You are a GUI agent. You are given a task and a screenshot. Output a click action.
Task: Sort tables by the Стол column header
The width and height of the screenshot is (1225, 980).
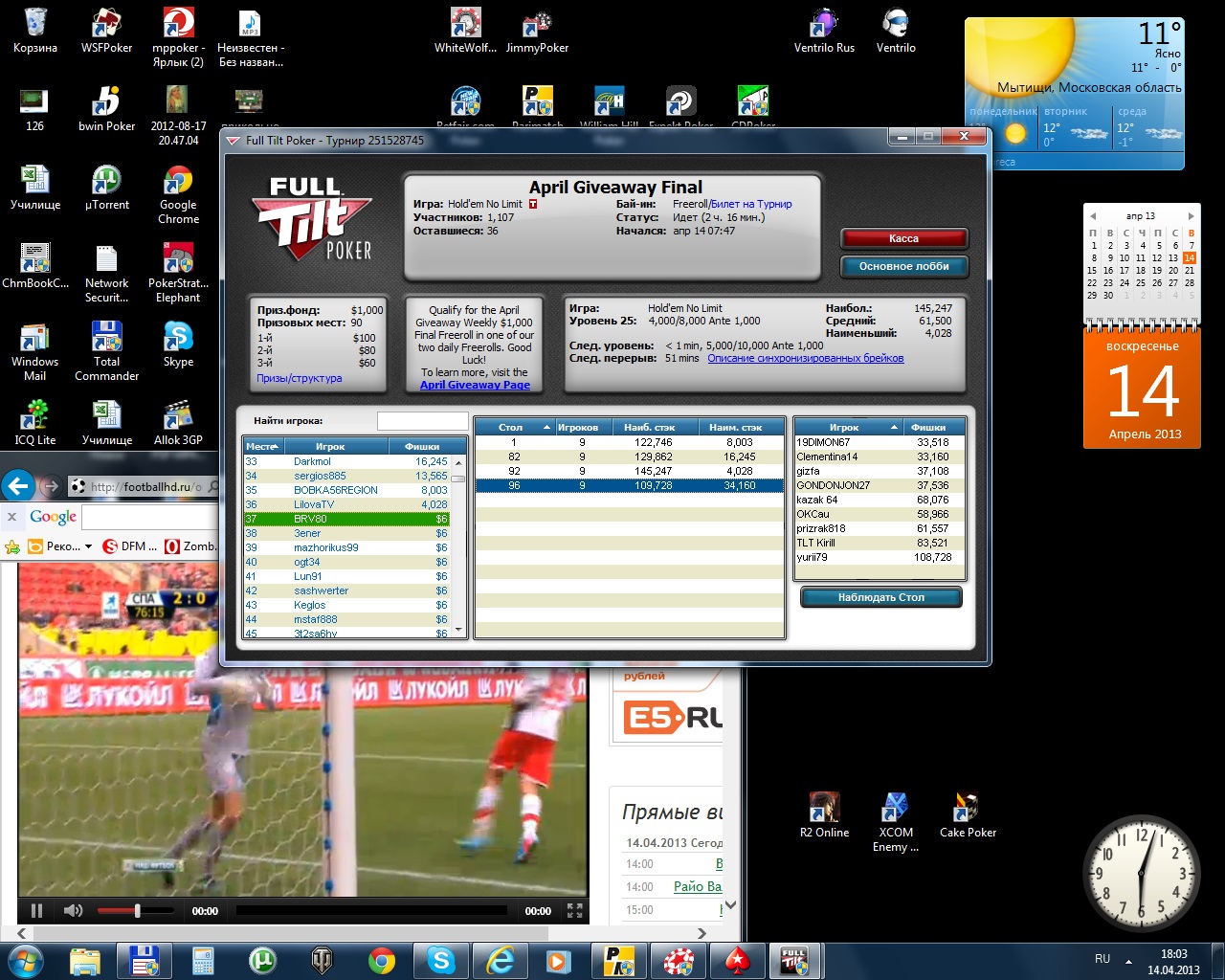pos(514,427)
